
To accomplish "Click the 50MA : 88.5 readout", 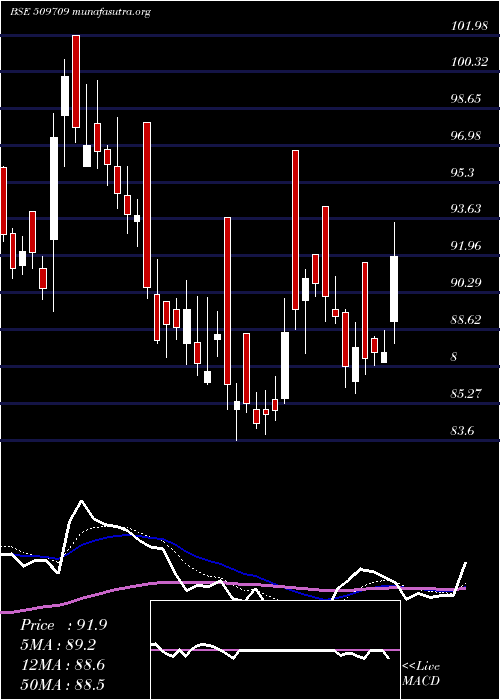I will 62,685.
